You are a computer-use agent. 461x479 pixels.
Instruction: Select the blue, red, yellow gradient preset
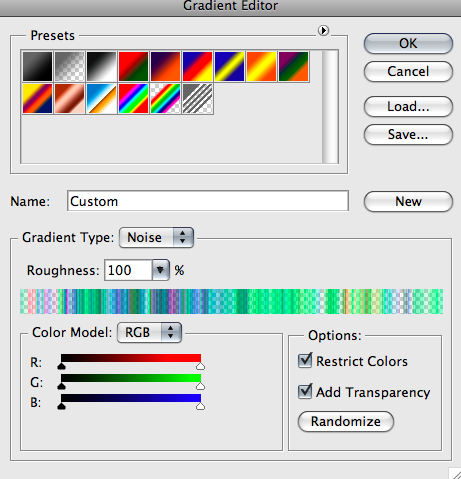tap(197, 66)
